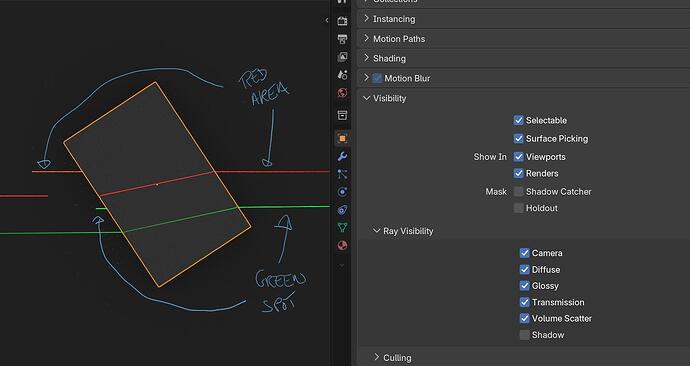Open the Output properties tab
Screen dimensions: 690x366
342,39
